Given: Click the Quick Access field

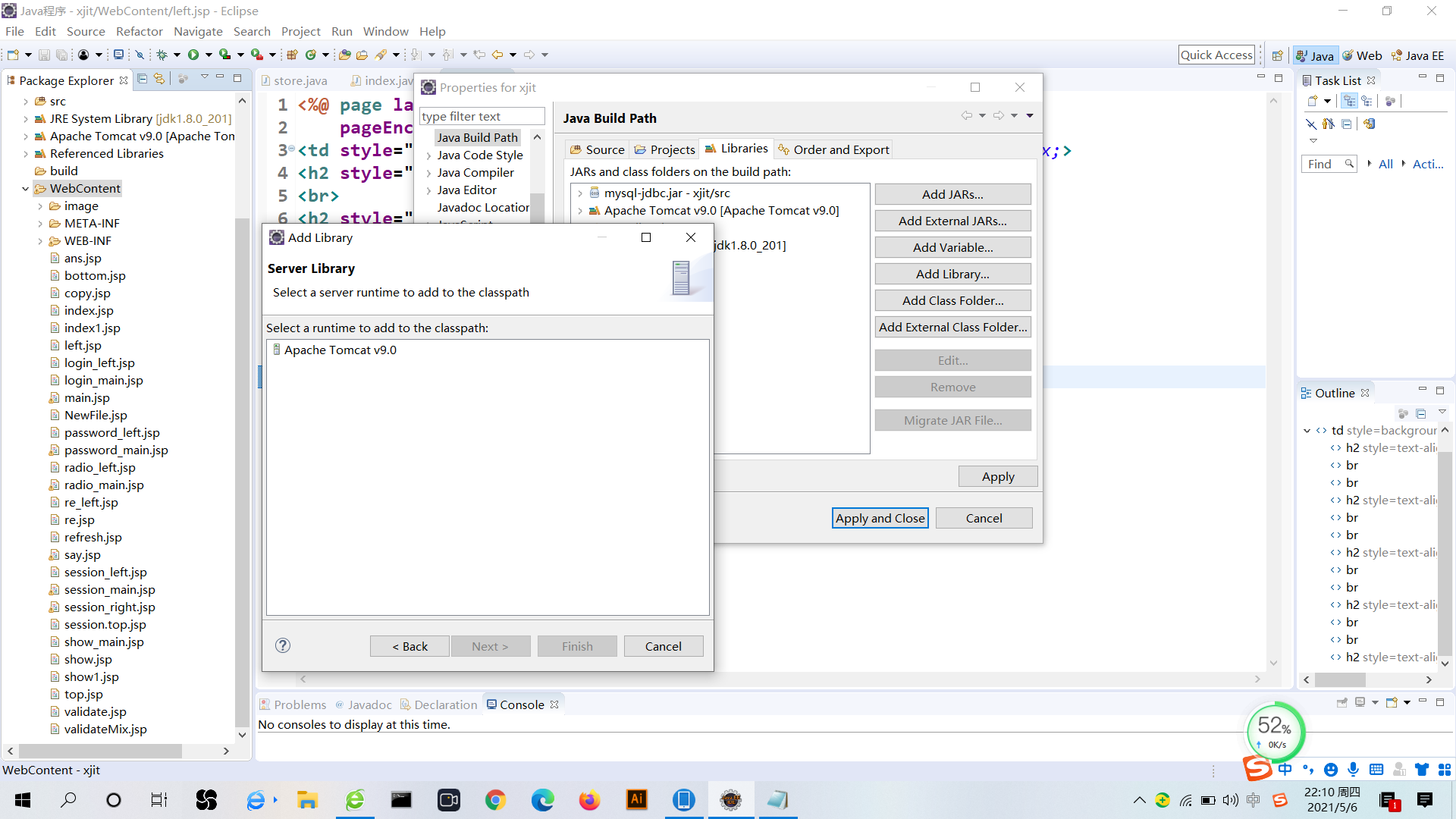Looking at the screenshot, I should point(1216,55).
